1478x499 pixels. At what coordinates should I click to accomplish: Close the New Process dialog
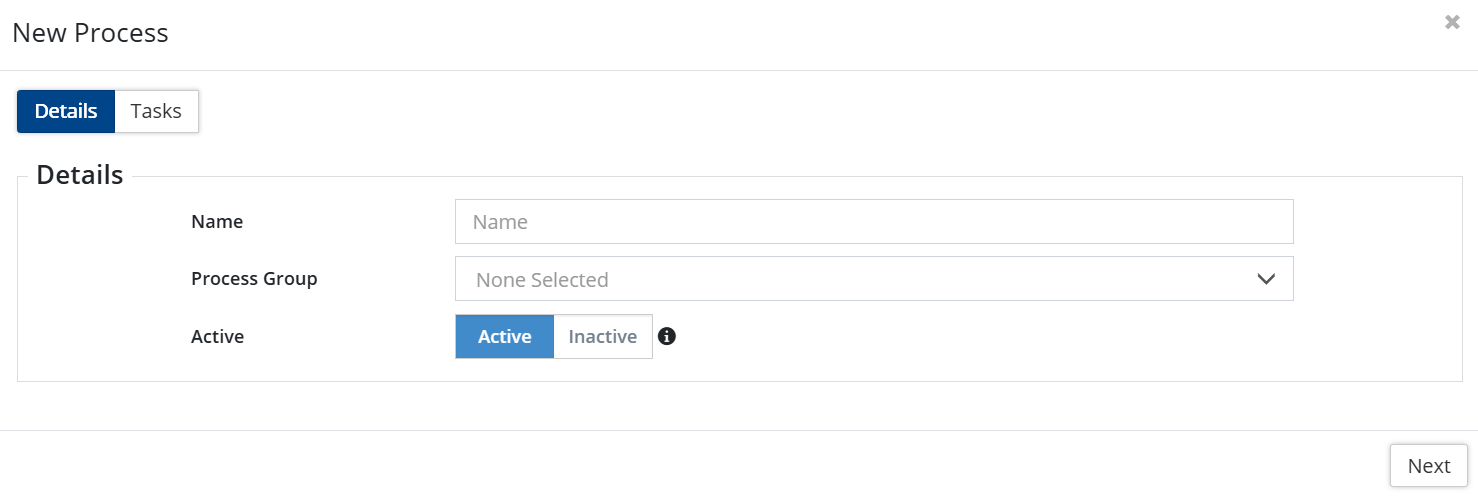pos(1452,22)
